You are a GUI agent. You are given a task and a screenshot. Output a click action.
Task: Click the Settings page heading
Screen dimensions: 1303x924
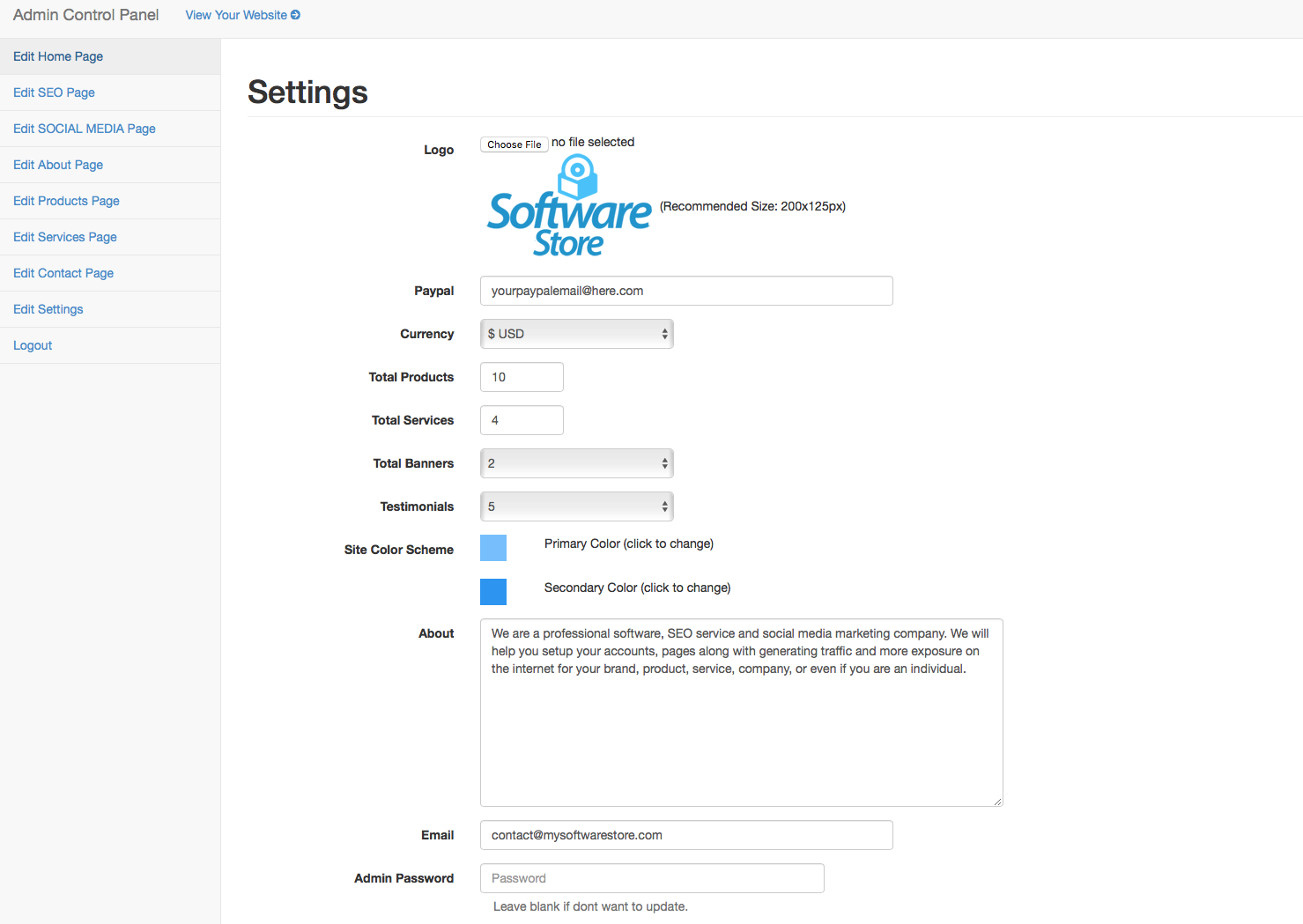(x=307, y=92)
